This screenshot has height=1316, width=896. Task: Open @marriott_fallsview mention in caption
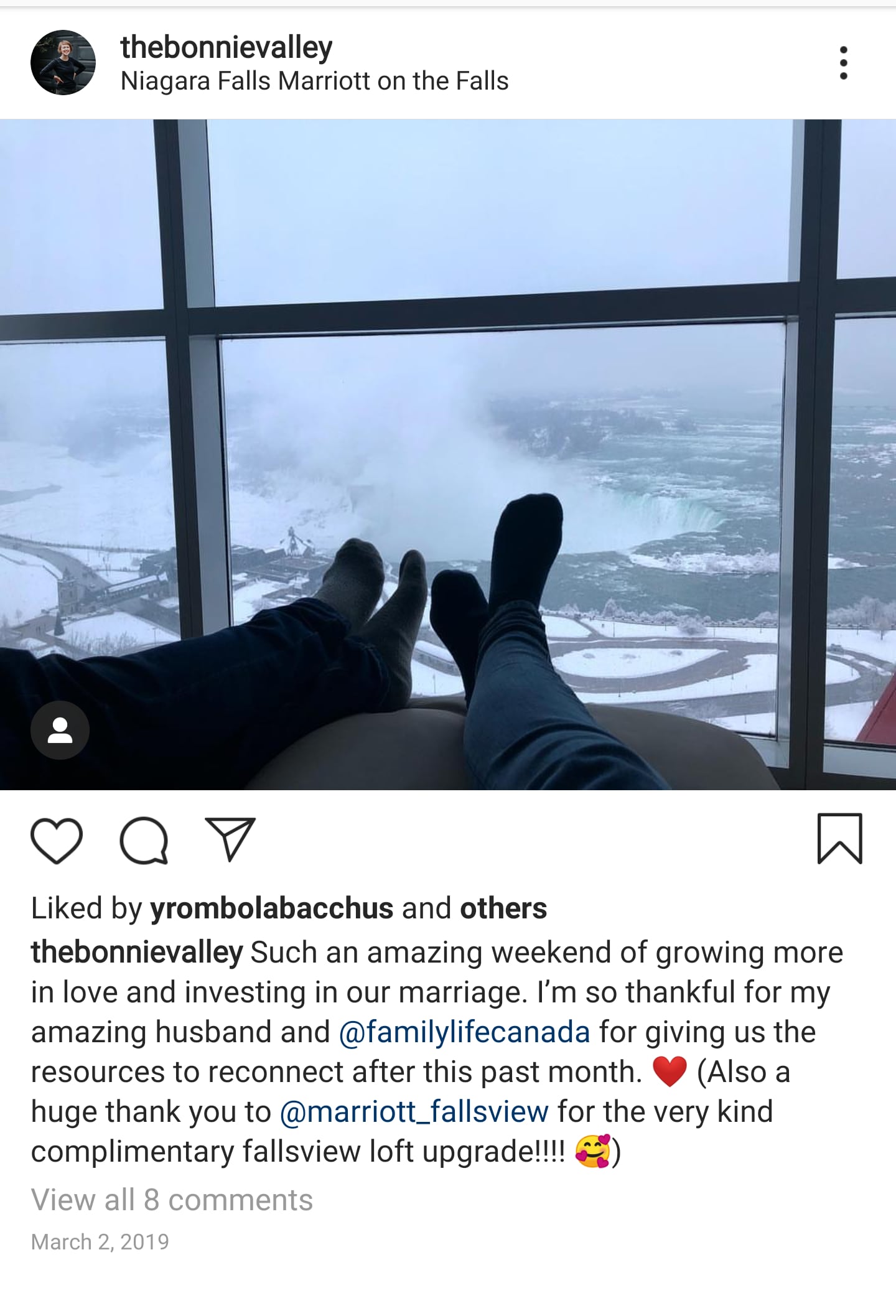(x=414, y=1112)
